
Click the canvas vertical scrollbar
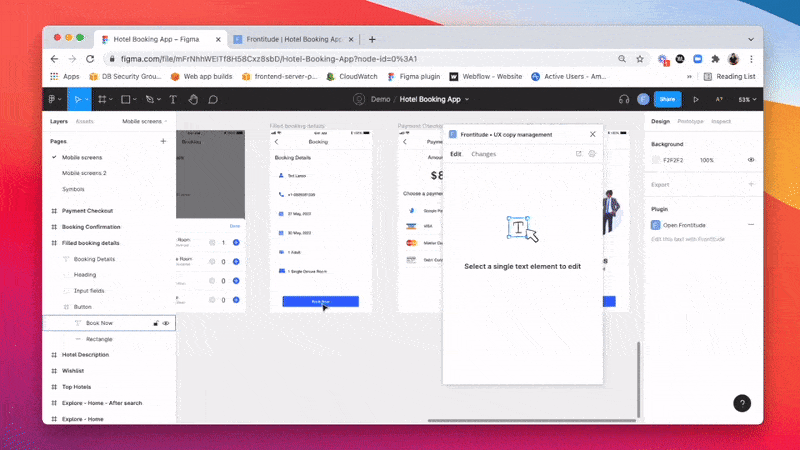[638, 380]
